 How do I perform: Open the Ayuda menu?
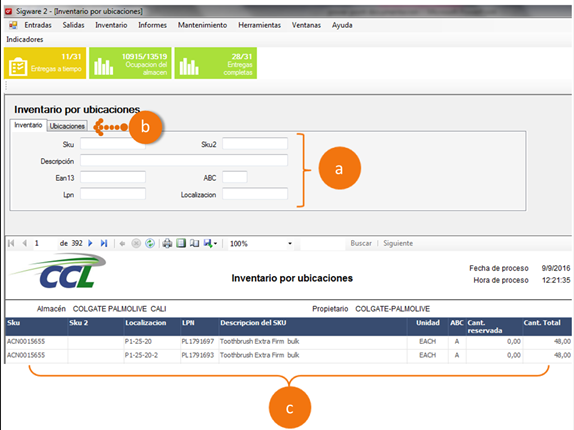click(x=342, y=25)
